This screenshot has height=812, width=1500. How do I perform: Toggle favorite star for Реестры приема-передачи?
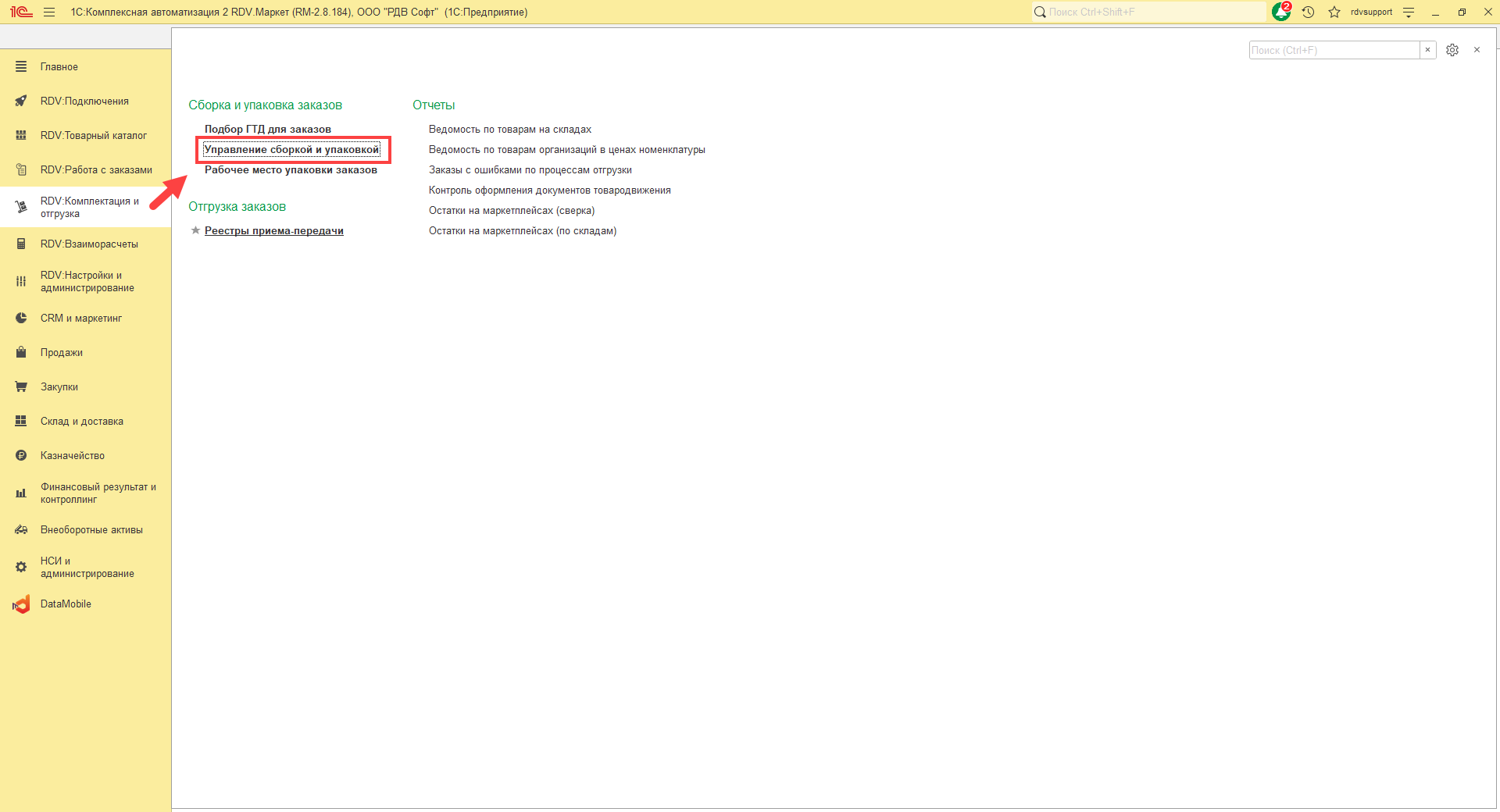point(195,230)
